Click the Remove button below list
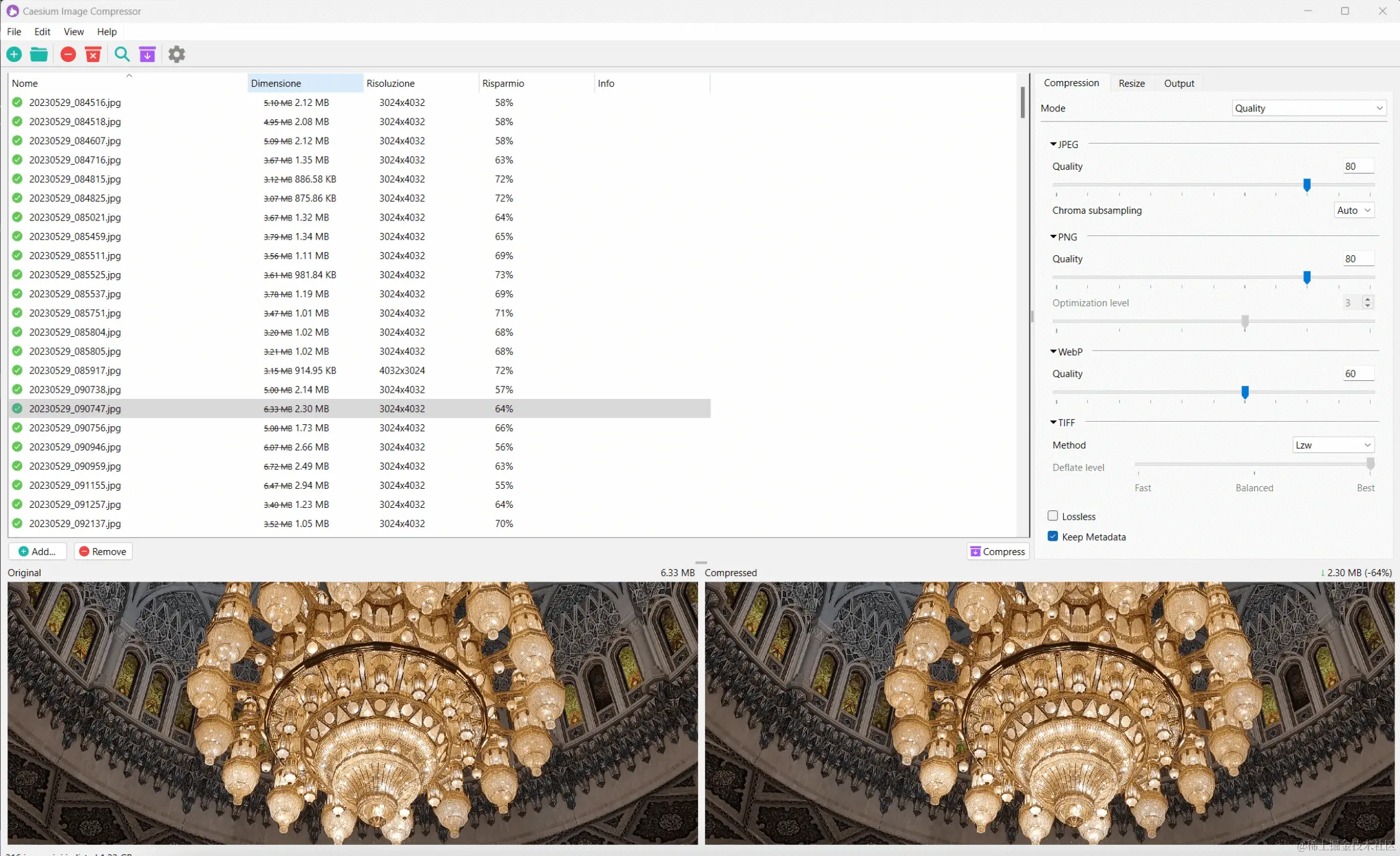 [x=103, y=551]
